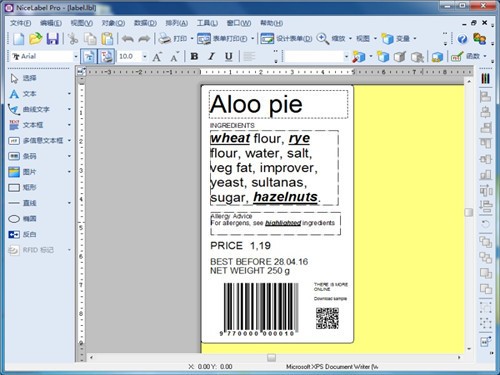Screen dimensions: 500x375
Task: Expand the line tool dropdown arrow
Action: [69, 203]
